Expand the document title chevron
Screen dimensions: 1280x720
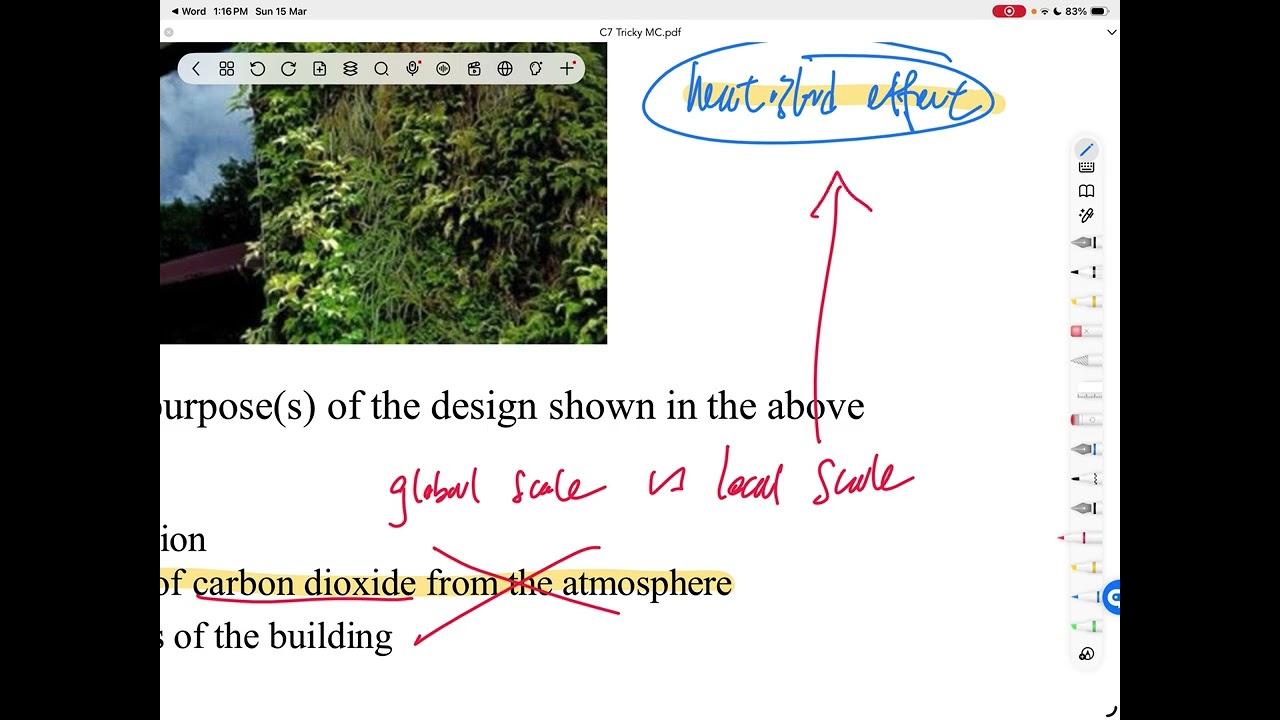(x=1111, y=32)
